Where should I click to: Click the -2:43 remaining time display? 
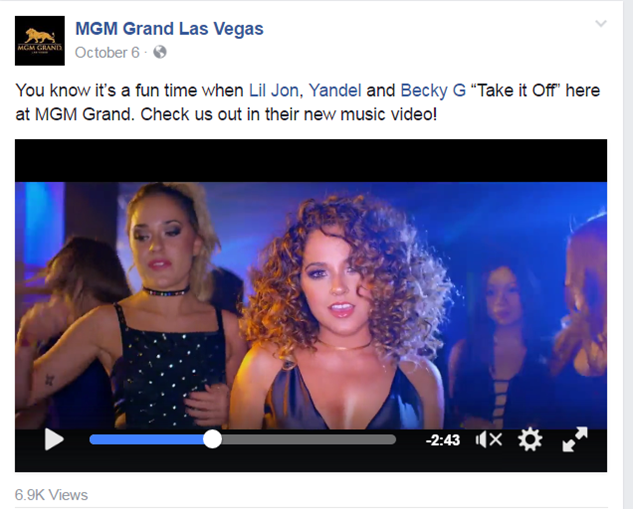pos(442,440)
